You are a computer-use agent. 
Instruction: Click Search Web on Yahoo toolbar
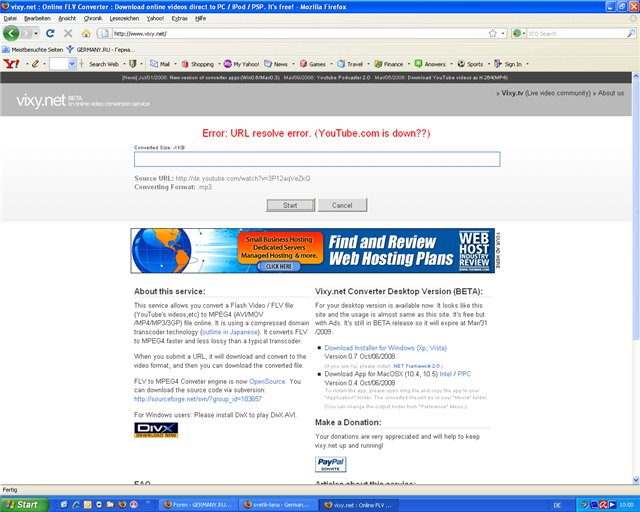pyautogui.click(x=104, y=64)
